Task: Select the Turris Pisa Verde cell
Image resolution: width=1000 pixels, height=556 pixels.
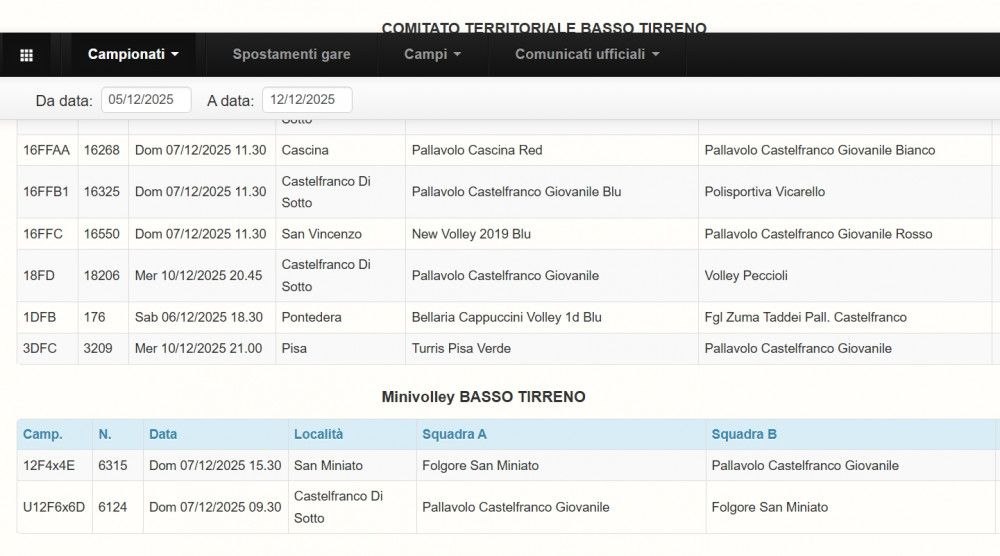Action: [461, 349]
